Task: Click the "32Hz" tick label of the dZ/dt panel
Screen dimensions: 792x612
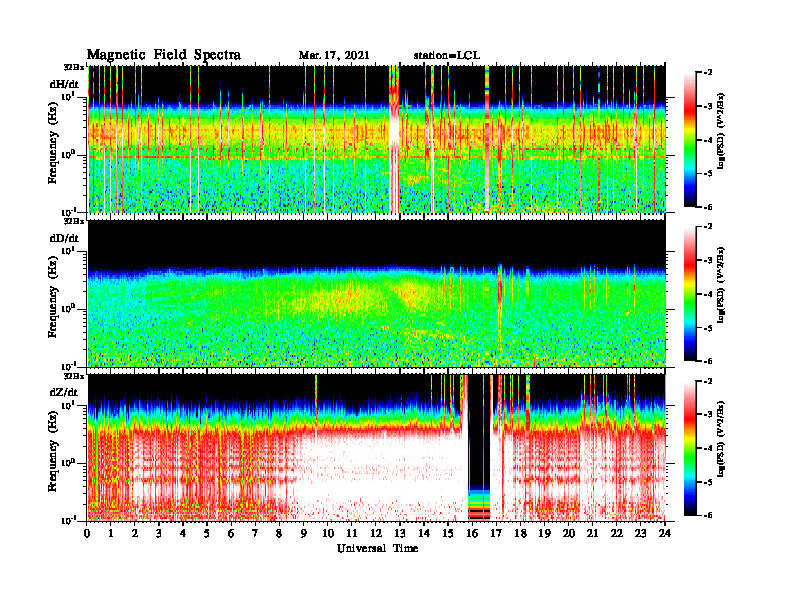Action: [x=75, y=376]
